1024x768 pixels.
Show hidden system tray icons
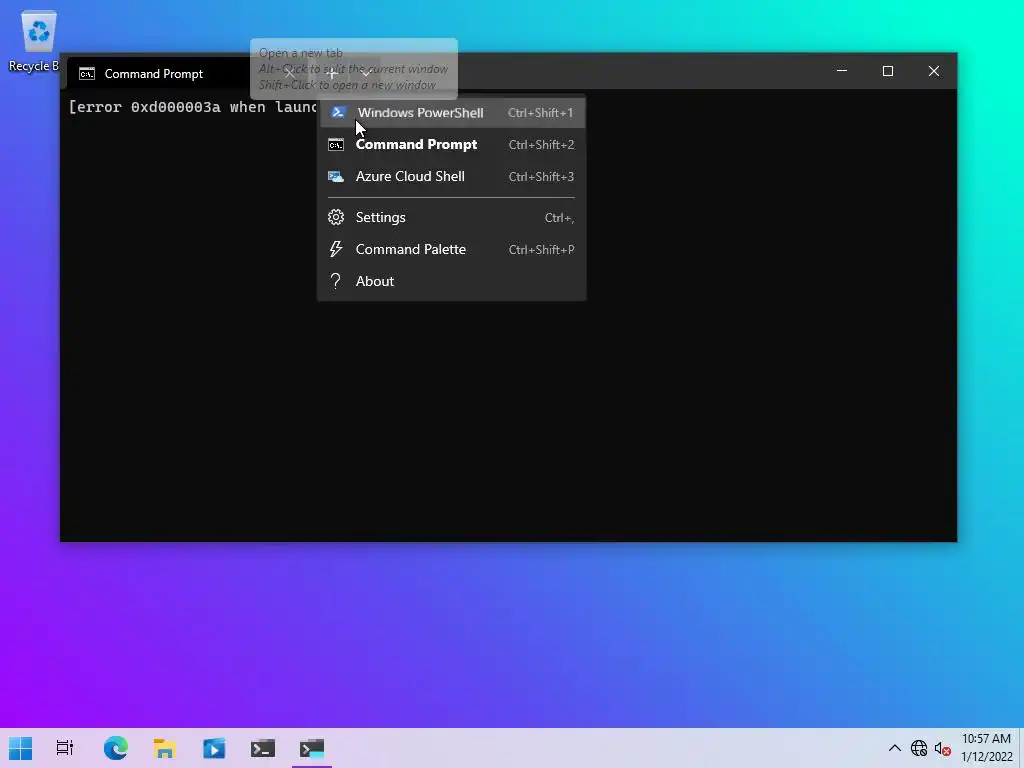pyautogui.click(x=895, y=748)
